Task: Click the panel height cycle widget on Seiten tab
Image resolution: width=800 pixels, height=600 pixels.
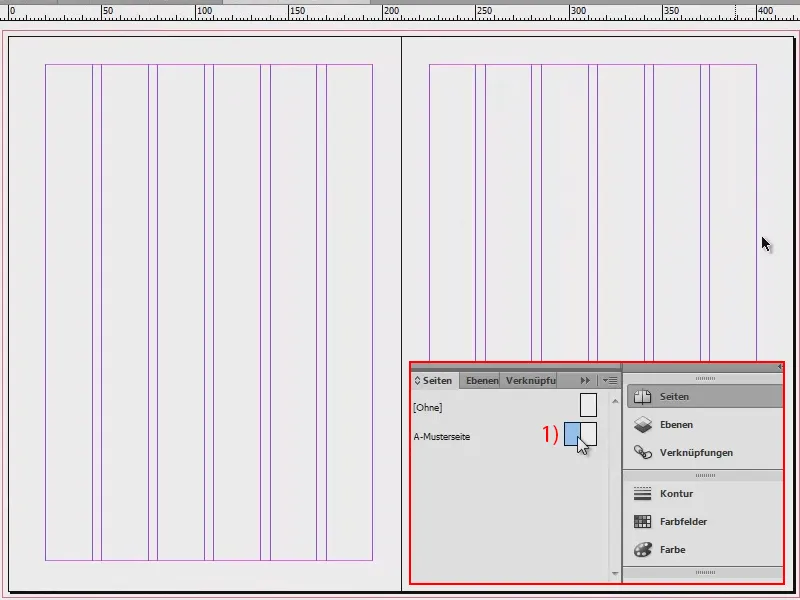Action: pyautogui.click(x=418, y=380)
